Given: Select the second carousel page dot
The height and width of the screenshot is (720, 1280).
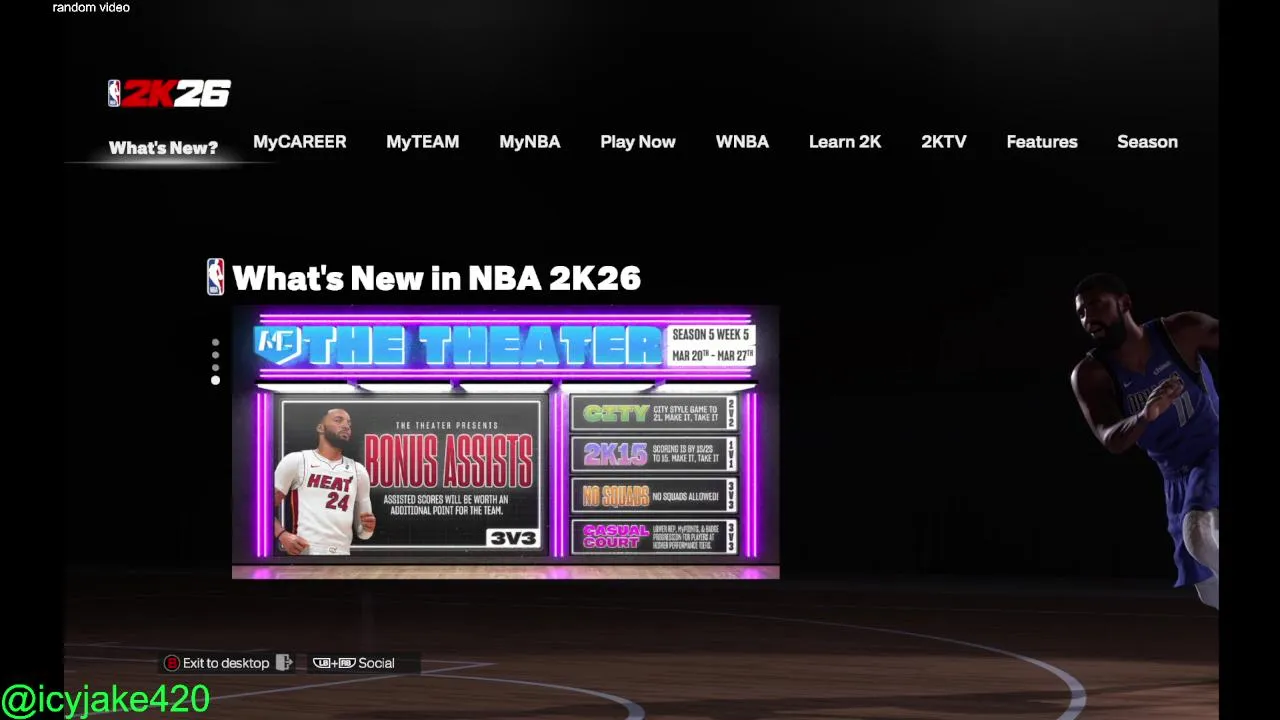Looking at the screenshot, I should pyautogui.click(x=215, y=355).
